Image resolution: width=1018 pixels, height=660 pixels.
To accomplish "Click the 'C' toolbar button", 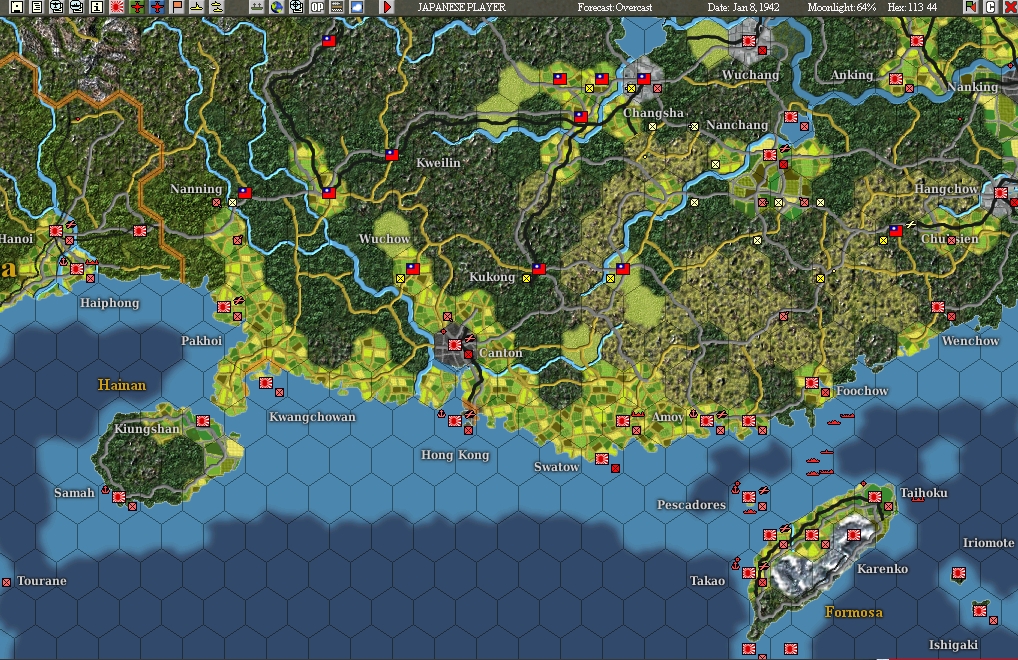I will (x=990, y=7).
